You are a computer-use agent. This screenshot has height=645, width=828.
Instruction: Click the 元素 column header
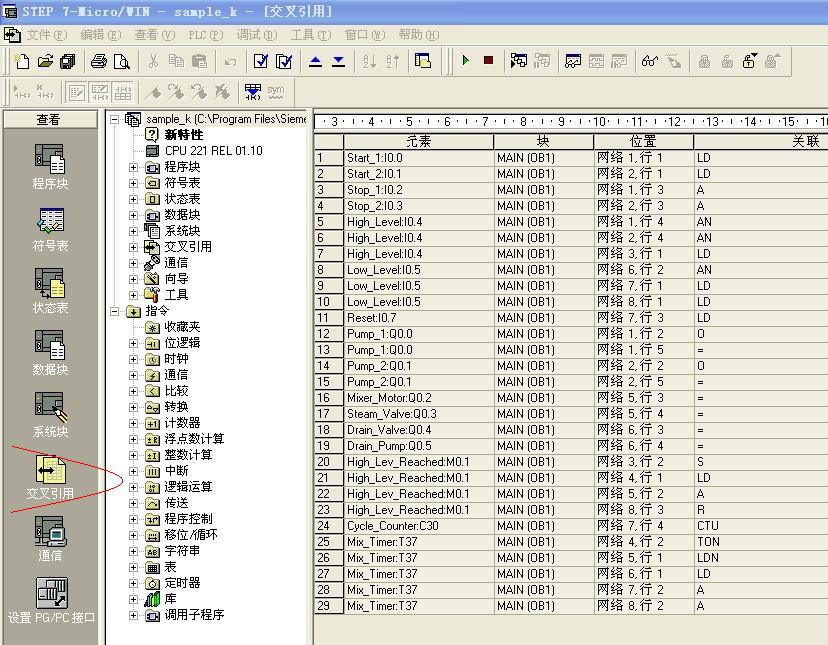pos(418,141)
